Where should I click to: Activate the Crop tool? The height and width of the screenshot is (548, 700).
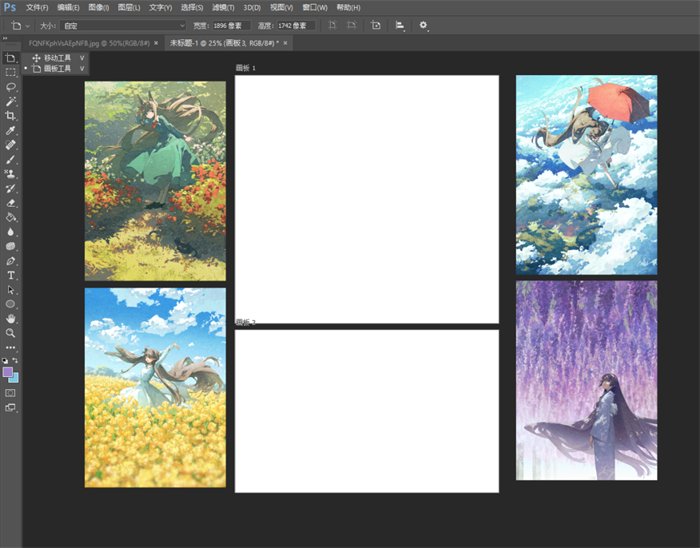11,116
